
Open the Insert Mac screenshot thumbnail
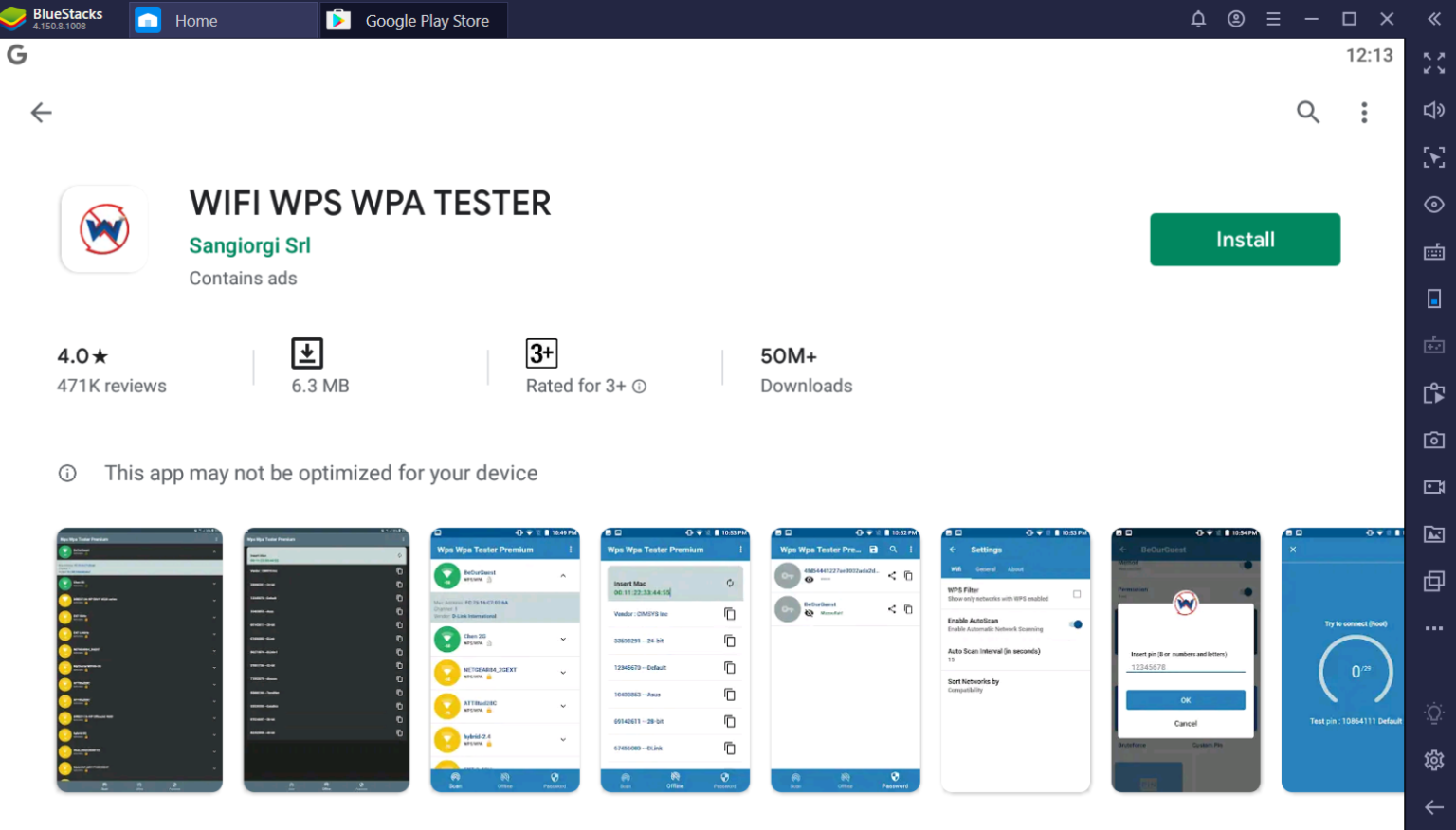[675, 659]
